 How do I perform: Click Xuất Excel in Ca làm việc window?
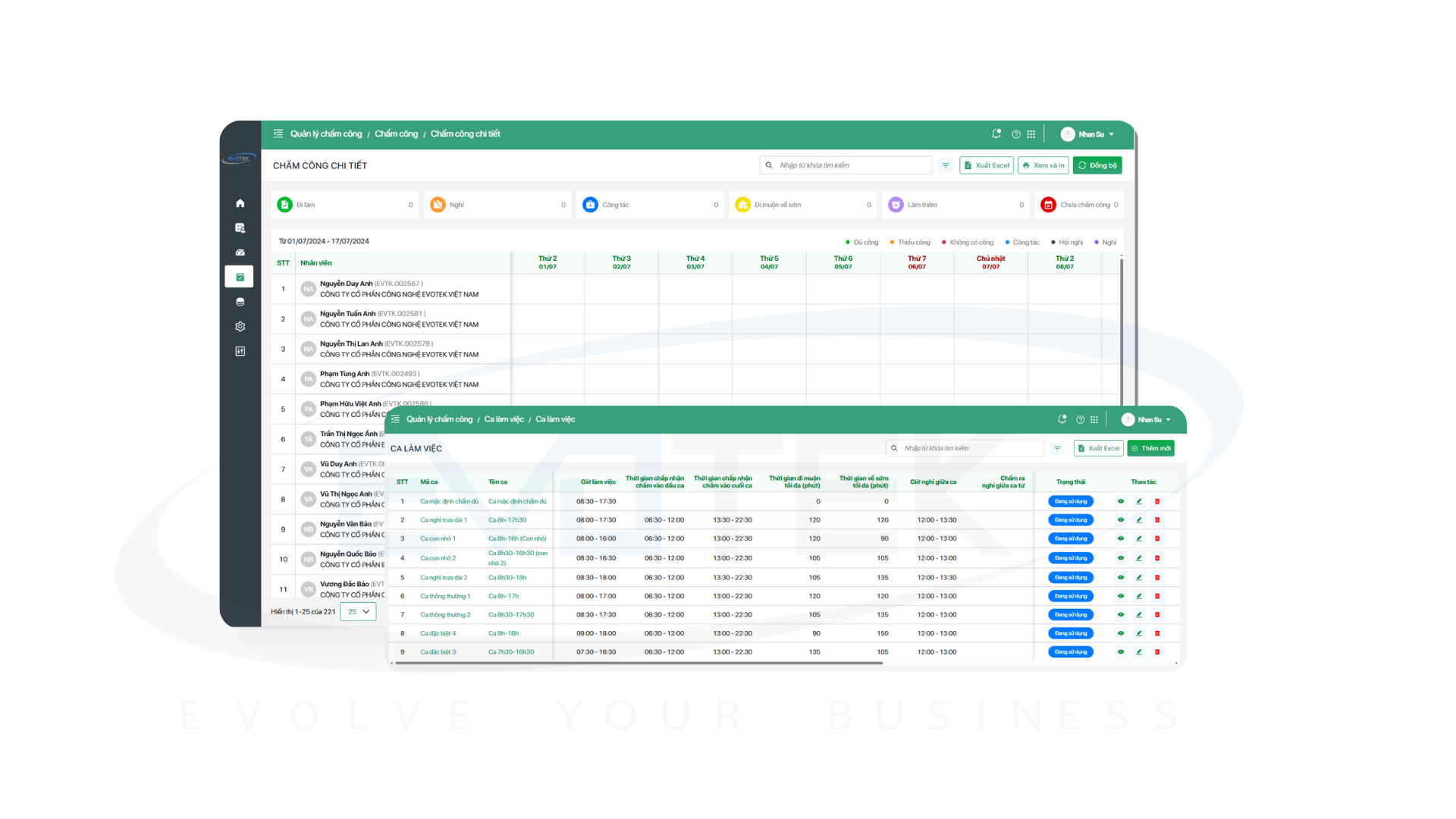(1099, 448)
